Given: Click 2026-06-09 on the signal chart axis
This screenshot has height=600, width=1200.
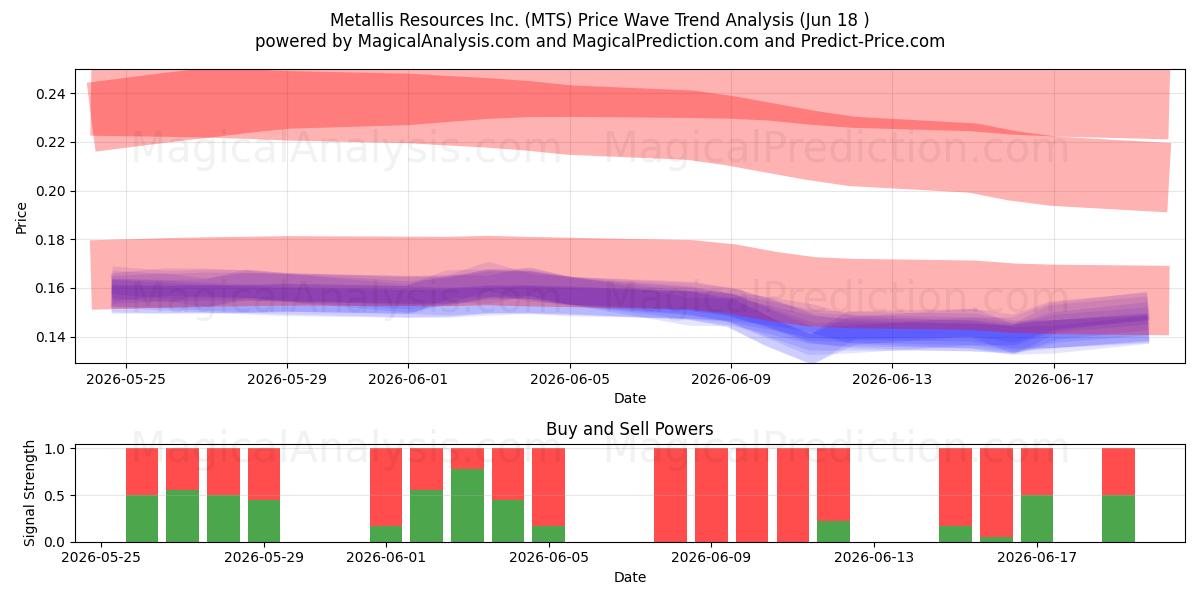Looking at the screenshot, I should tap(711, 558).
